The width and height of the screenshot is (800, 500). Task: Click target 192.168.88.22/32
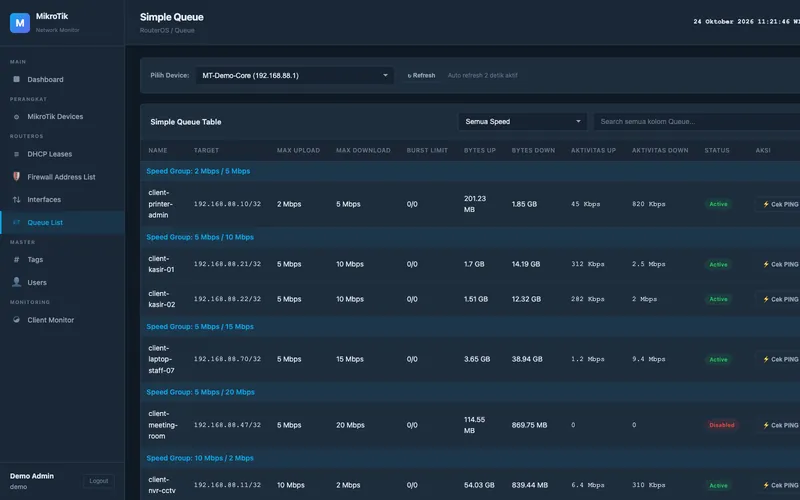tap(227, 299)
